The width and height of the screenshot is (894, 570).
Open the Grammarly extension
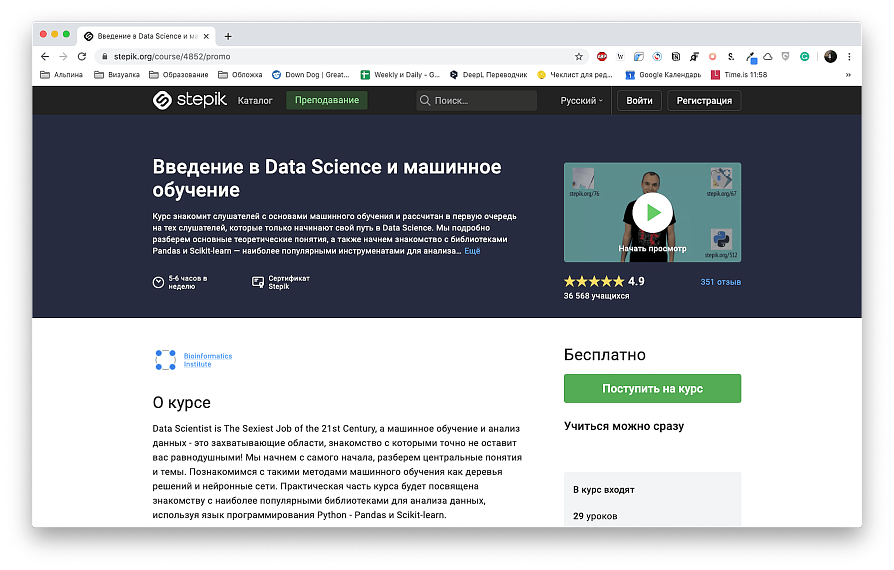(x=804, y=56)
